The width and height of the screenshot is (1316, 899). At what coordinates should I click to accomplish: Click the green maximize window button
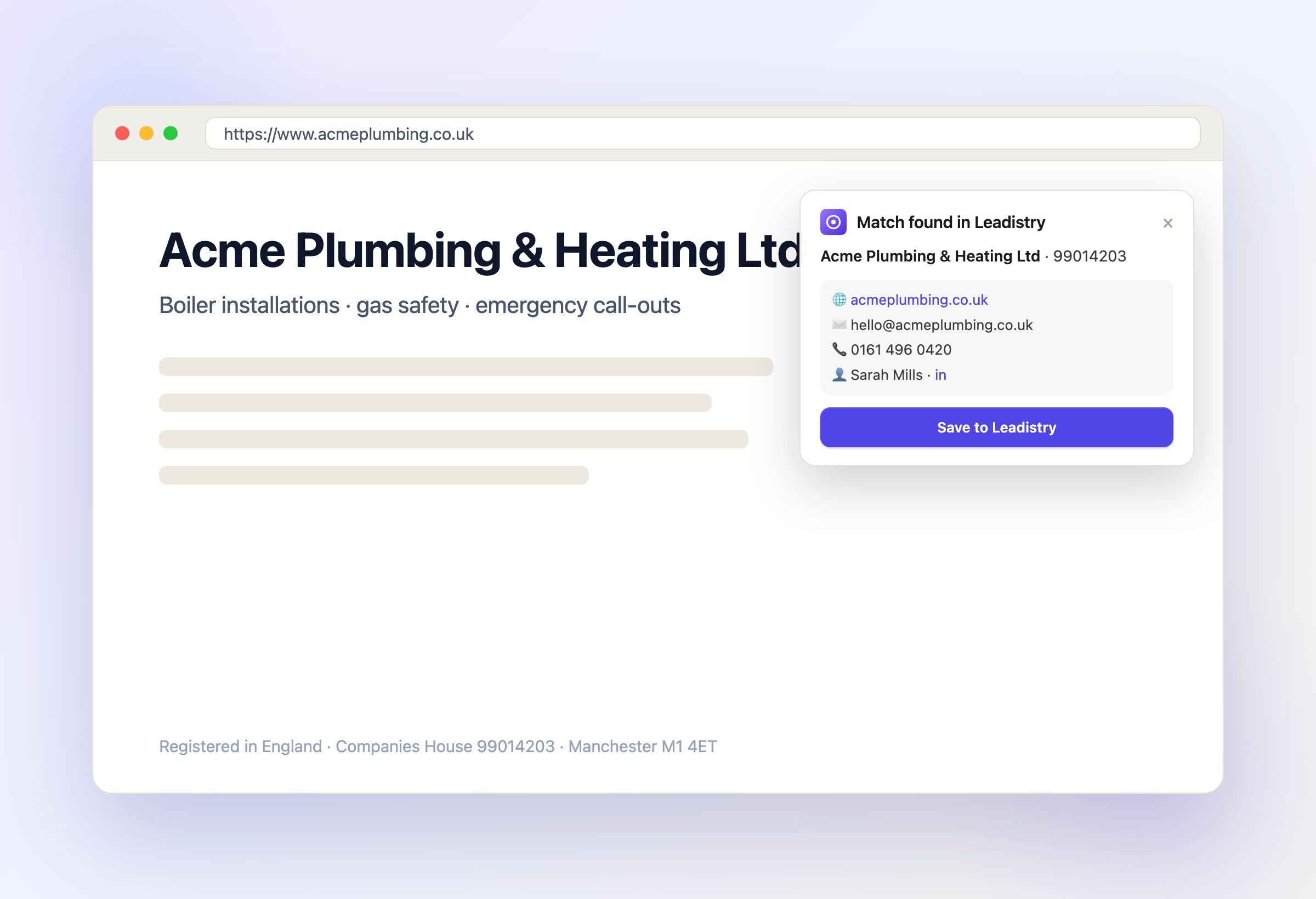pyautogui.click(x=171, y=133)
